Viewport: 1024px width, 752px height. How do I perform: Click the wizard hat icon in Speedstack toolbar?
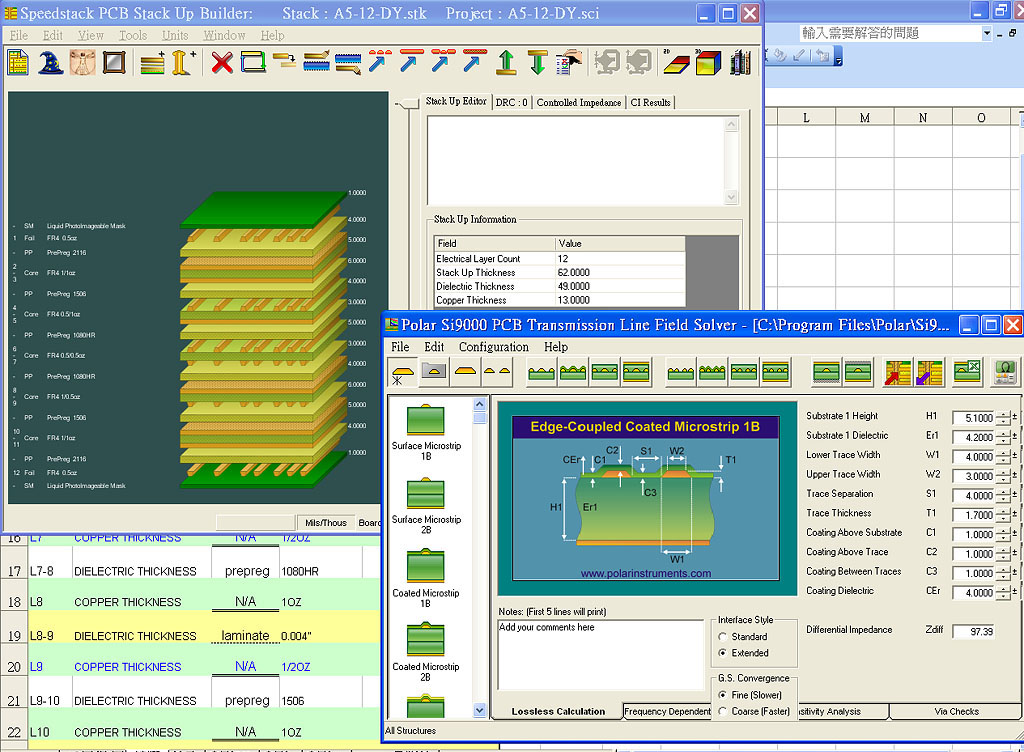click(50, 63)
